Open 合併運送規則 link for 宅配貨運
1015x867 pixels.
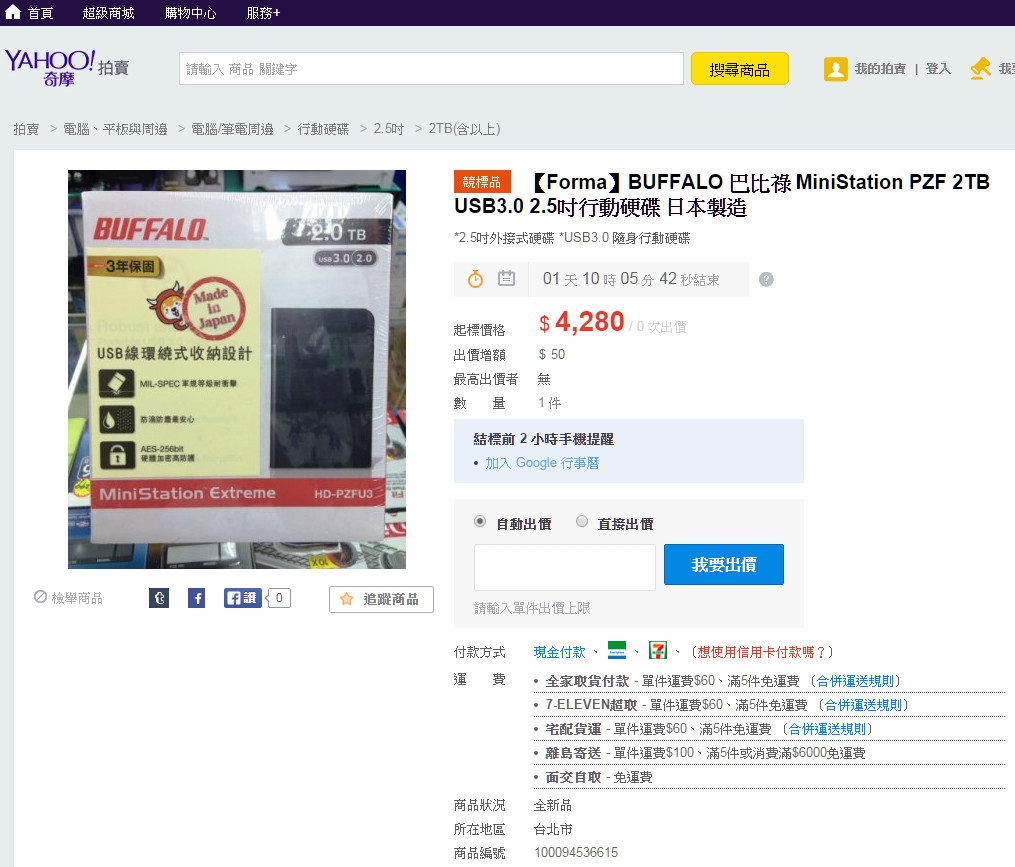coord(827,729)
